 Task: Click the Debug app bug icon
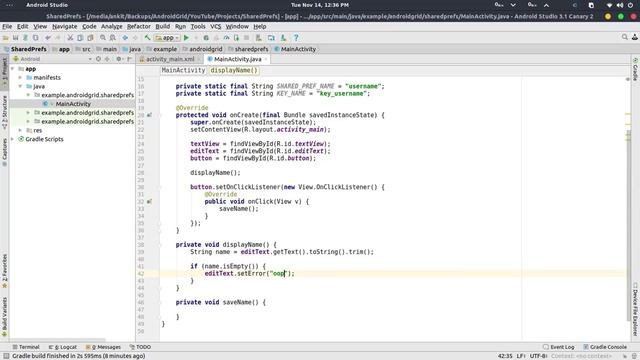(x=206, y=38)
